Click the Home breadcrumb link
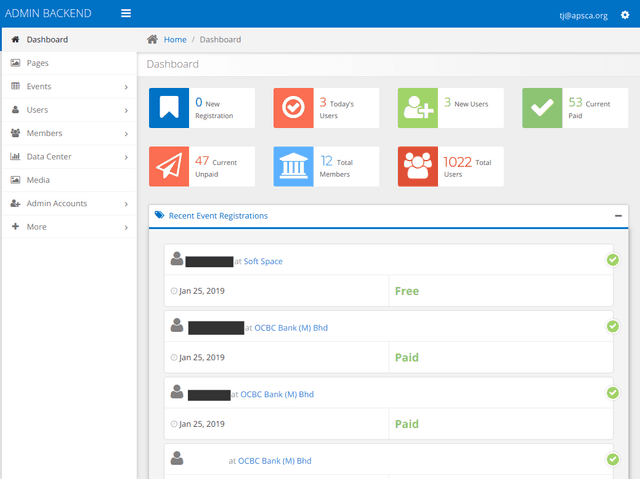This screenshot has width=640, height=479. pyautogui.click(x=175, y=40)
